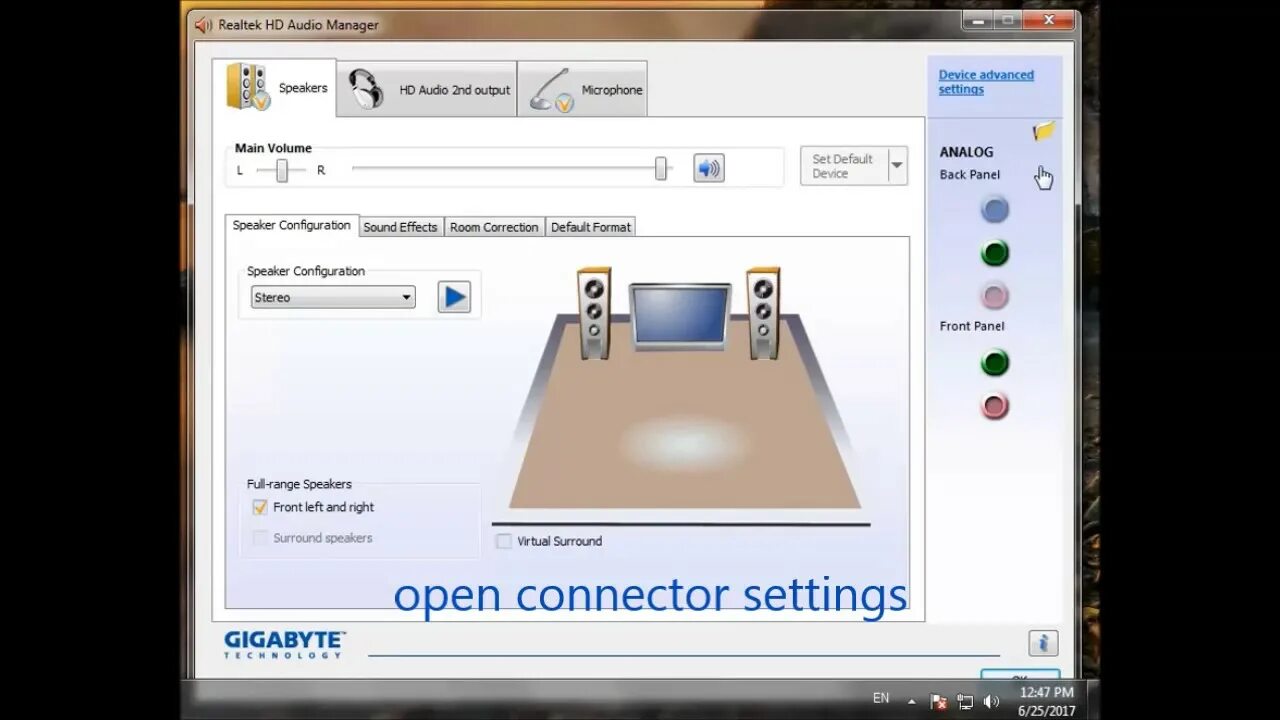Show hidden tray icons arrow
Screen dimensions: 1280x720
pos(911,701)
